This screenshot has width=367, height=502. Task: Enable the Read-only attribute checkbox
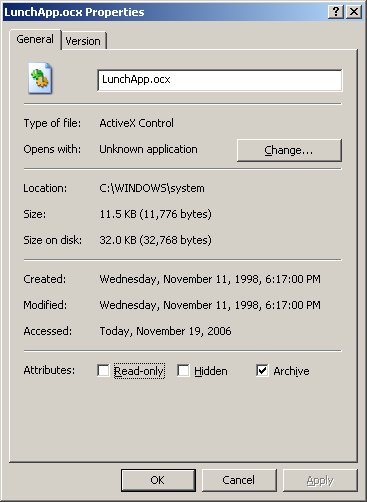click(x=103, y=370)
